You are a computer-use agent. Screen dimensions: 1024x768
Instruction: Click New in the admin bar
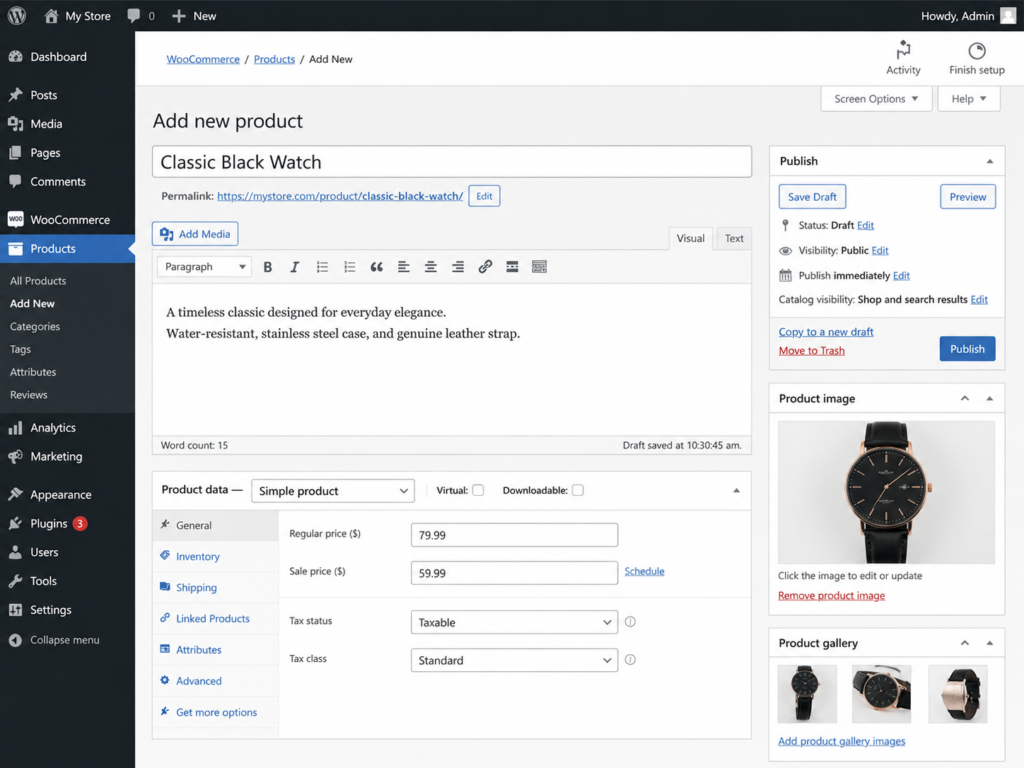click(x=194, y=16)
